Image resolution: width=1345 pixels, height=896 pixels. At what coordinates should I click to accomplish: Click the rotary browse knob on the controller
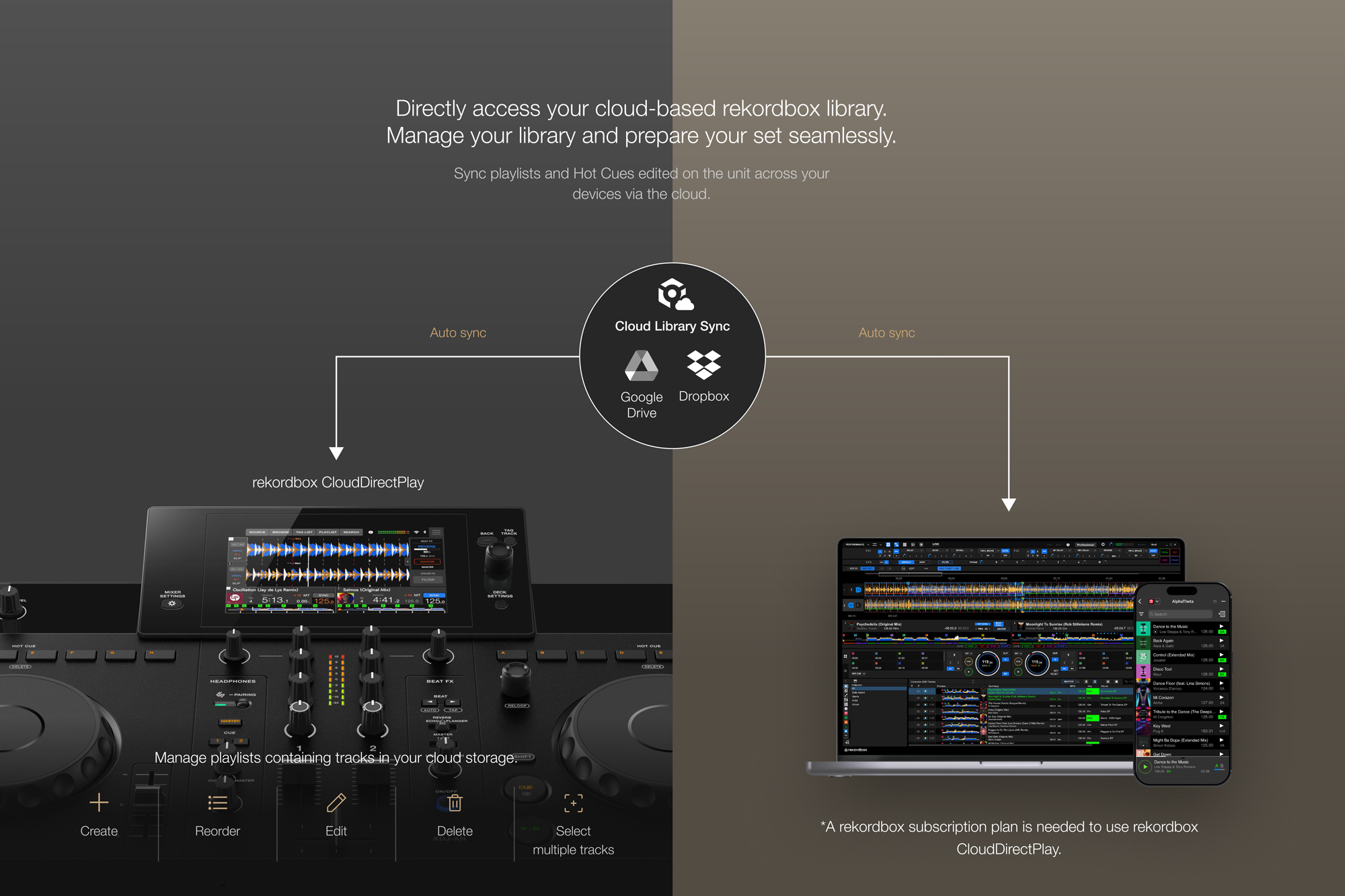(x=498, y=558)
